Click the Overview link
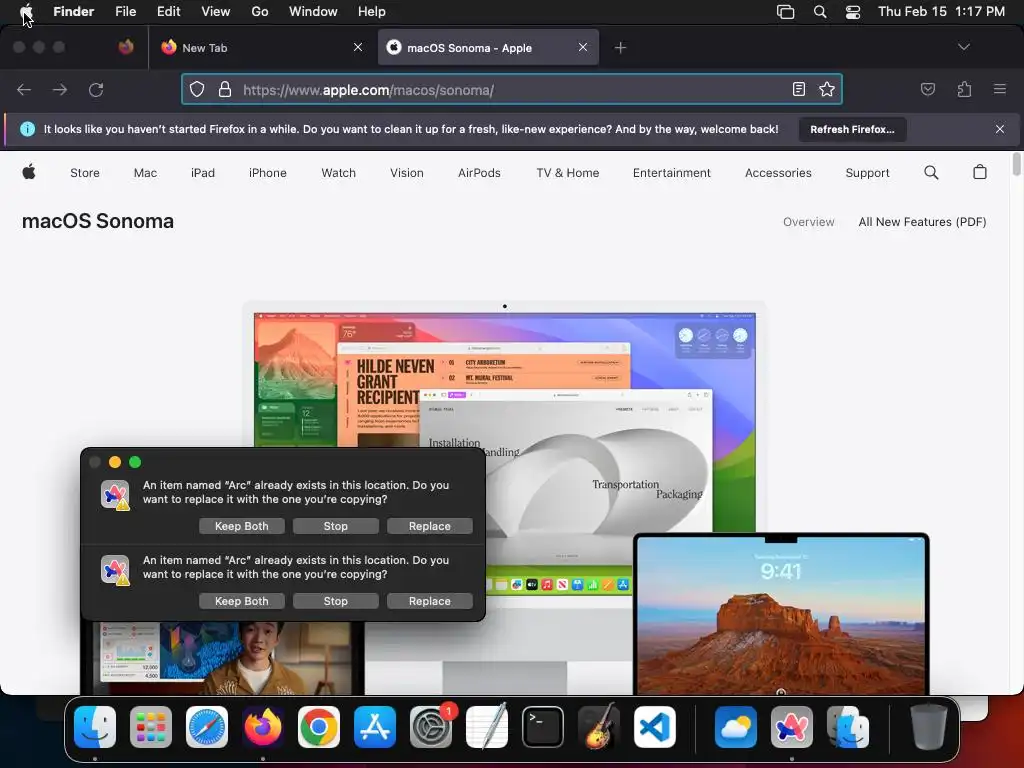Viewport: 1024px width, 768px height. [x=808, y=222]
